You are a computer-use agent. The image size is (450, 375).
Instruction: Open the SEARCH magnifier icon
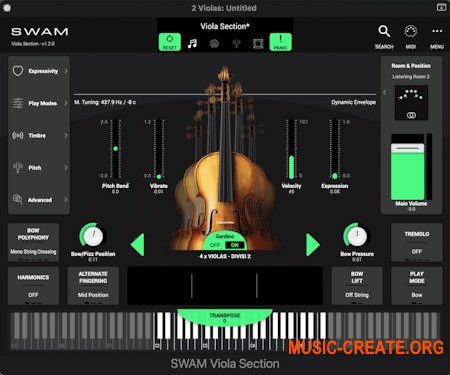coord(384,31)
